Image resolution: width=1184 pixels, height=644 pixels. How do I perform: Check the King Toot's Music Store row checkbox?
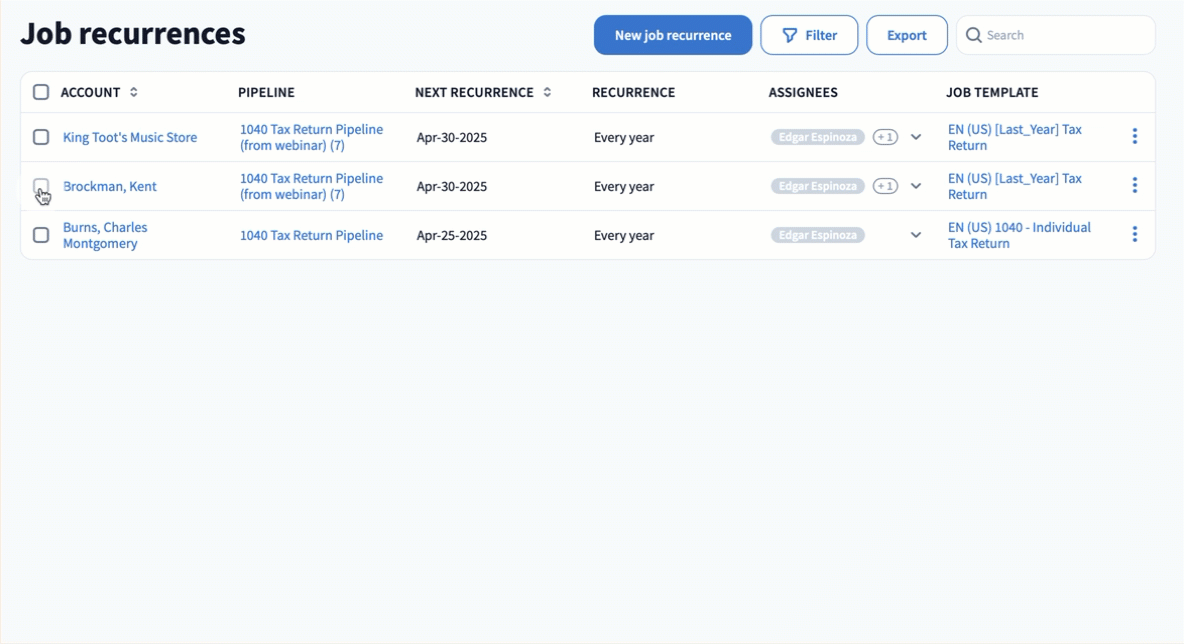pyautogui.click(x=41, y=137)
